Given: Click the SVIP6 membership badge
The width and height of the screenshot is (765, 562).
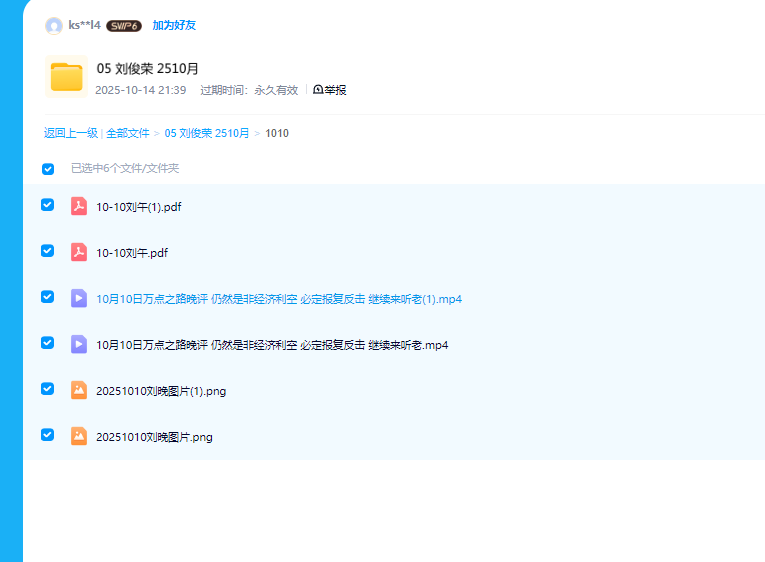Looking at the screenshot, I should pyautogui.click(x=124, y=26).
